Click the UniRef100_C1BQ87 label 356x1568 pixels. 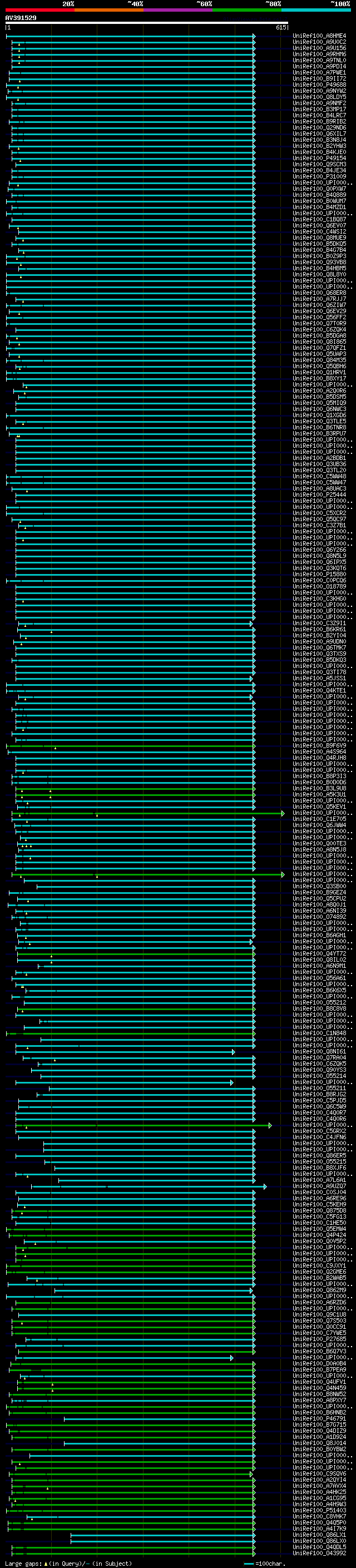[x=319, y=220]
